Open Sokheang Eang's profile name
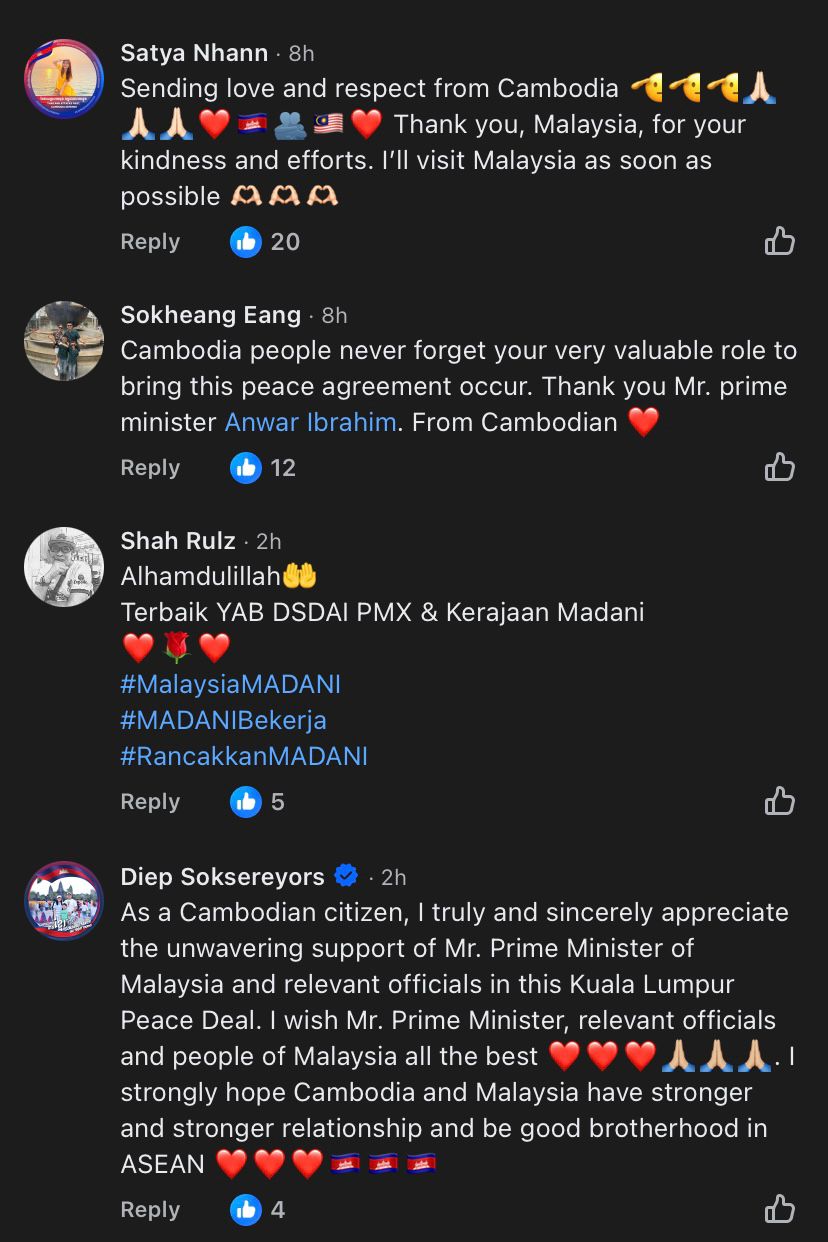Screen dimensions: 828x1242 point(210,315)
